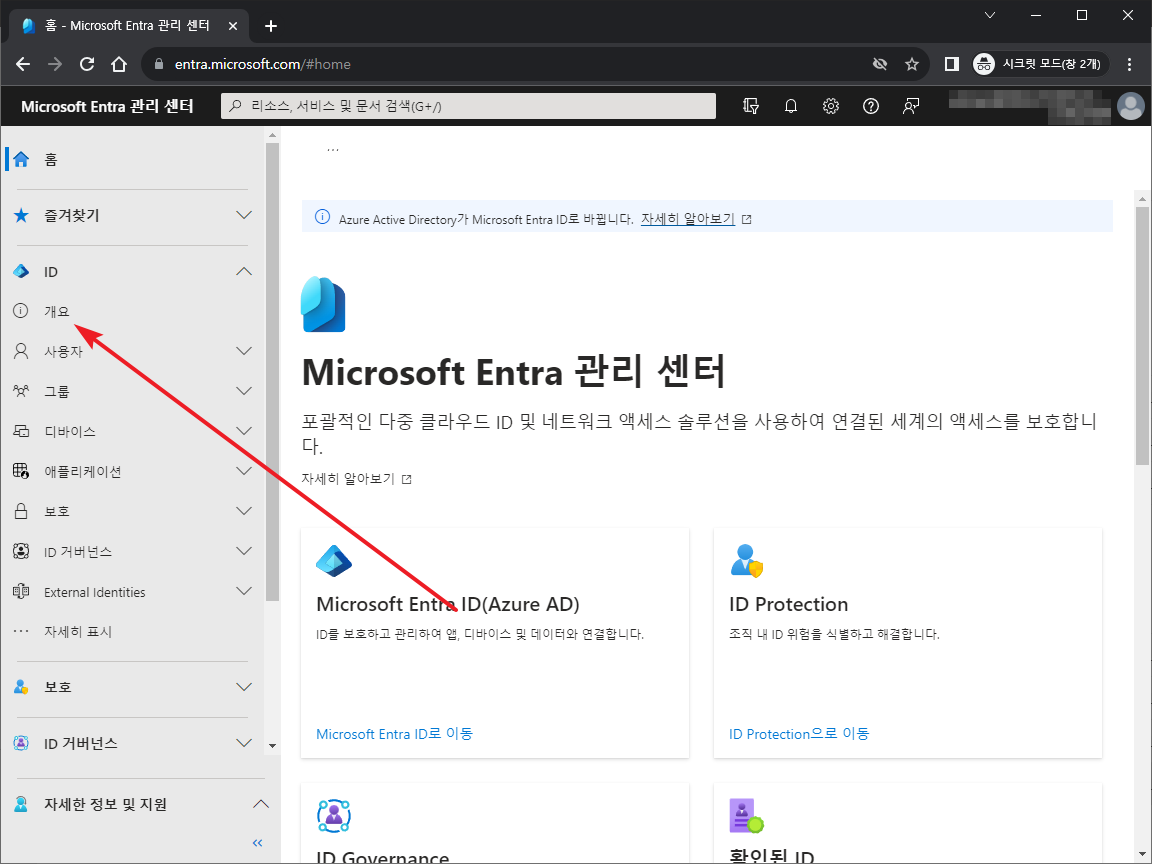
Task: Collapse the sidebar with the double-chevron icon
Action: coord(257,843)
